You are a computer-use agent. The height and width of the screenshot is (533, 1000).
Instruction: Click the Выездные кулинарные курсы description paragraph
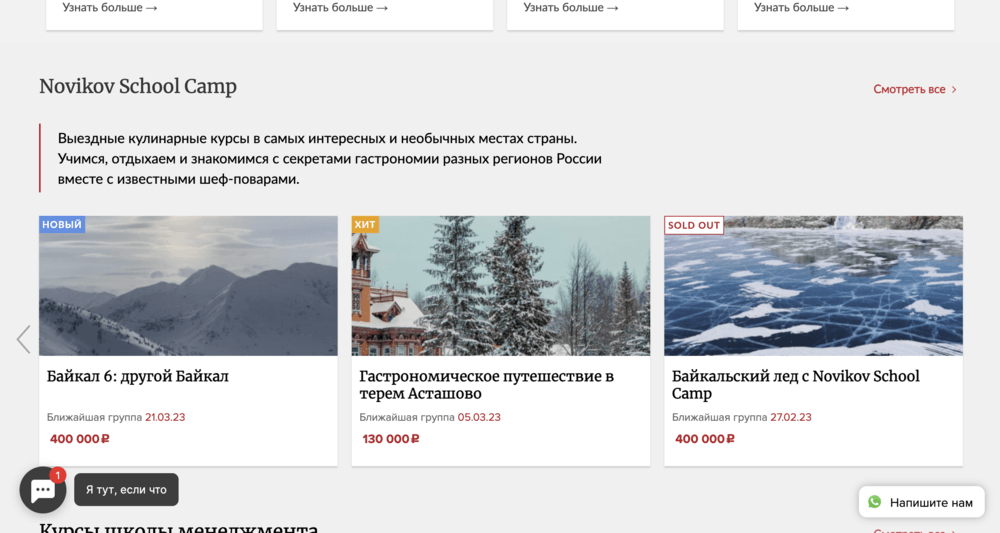330,159
